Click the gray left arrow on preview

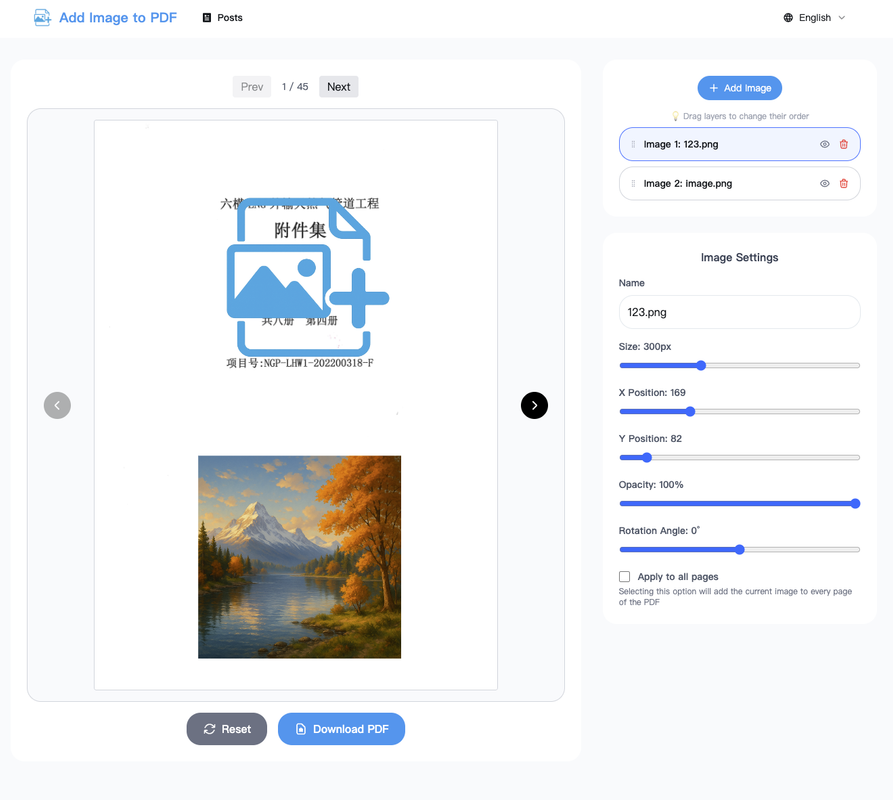(57, 405)
